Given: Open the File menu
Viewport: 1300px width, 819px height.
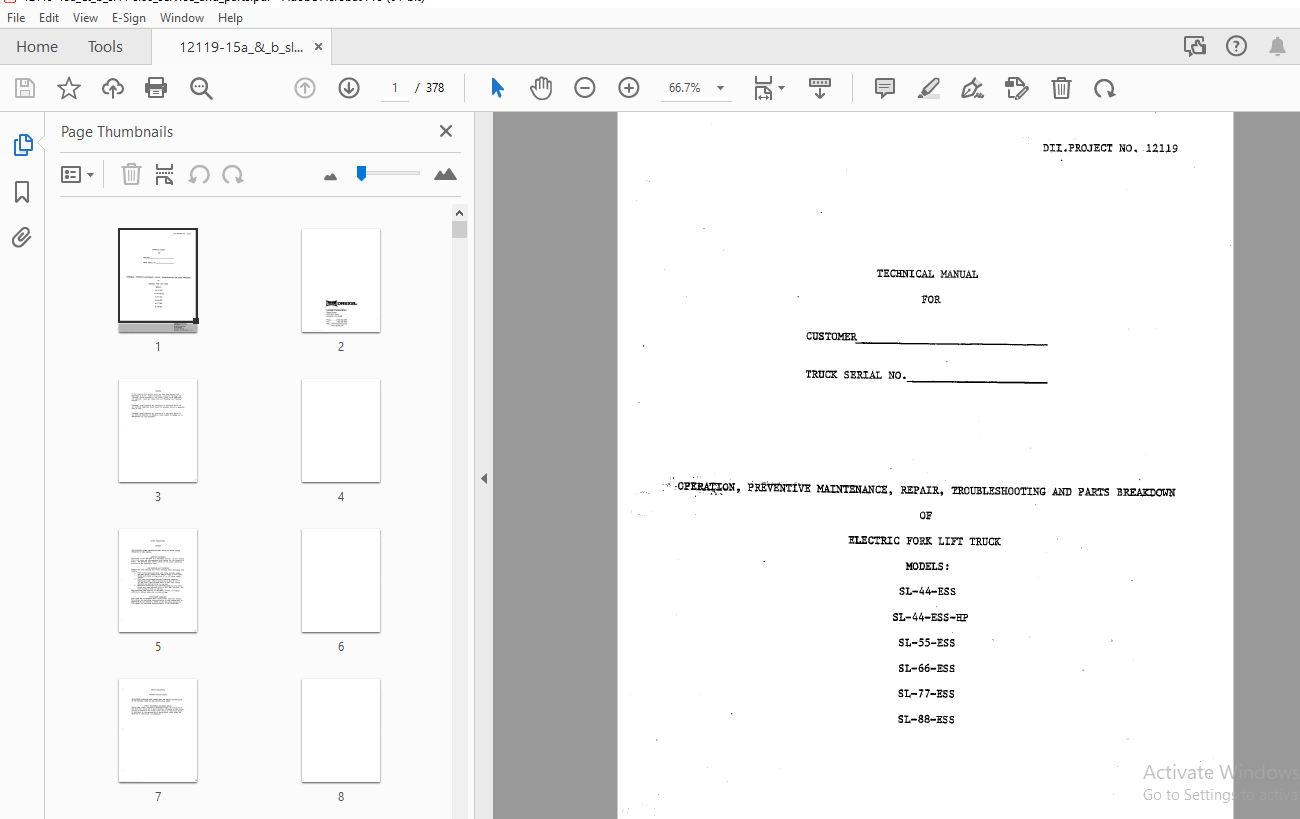Looking at the screenshot, I should 17,18.
